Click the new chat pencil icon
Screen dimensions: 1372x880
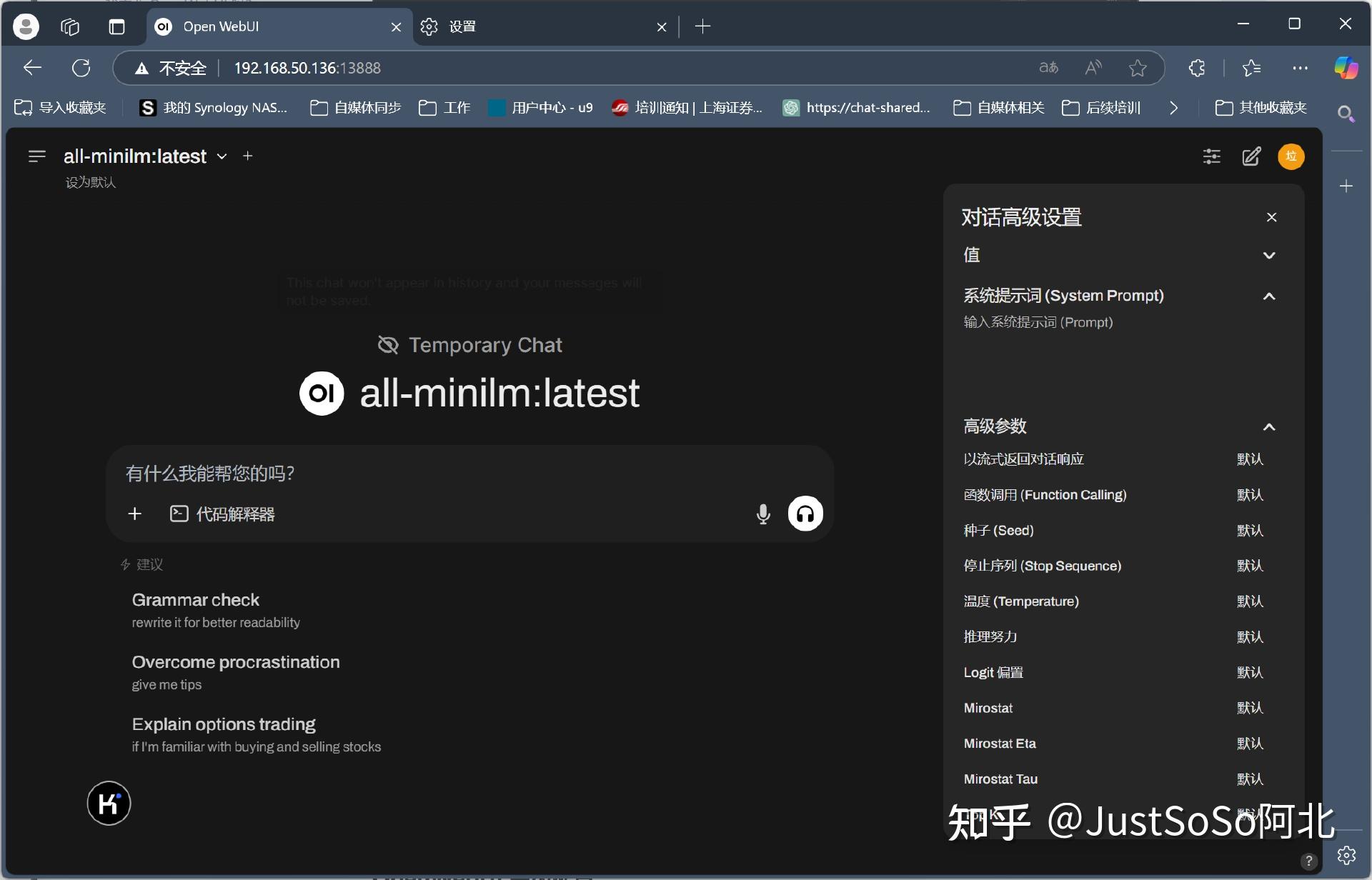(x=1251, y=156)
